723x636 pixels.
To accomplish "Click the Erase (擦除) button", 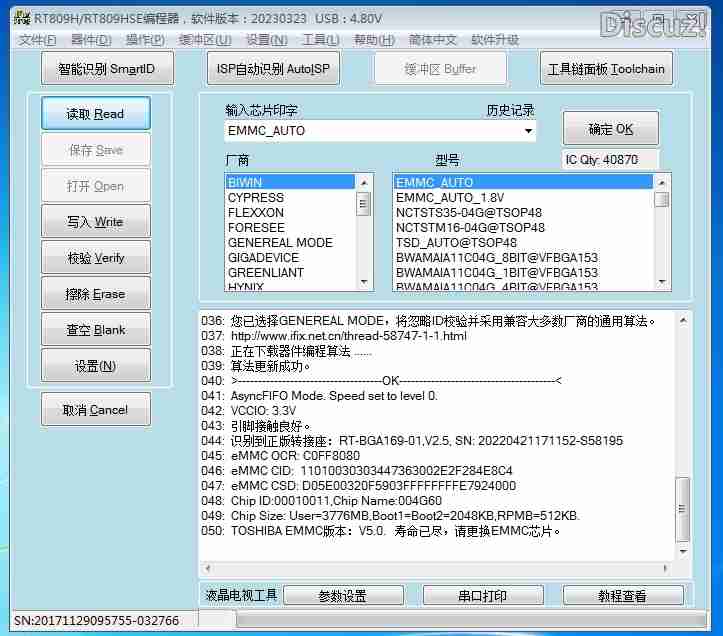I will (95, 294).
